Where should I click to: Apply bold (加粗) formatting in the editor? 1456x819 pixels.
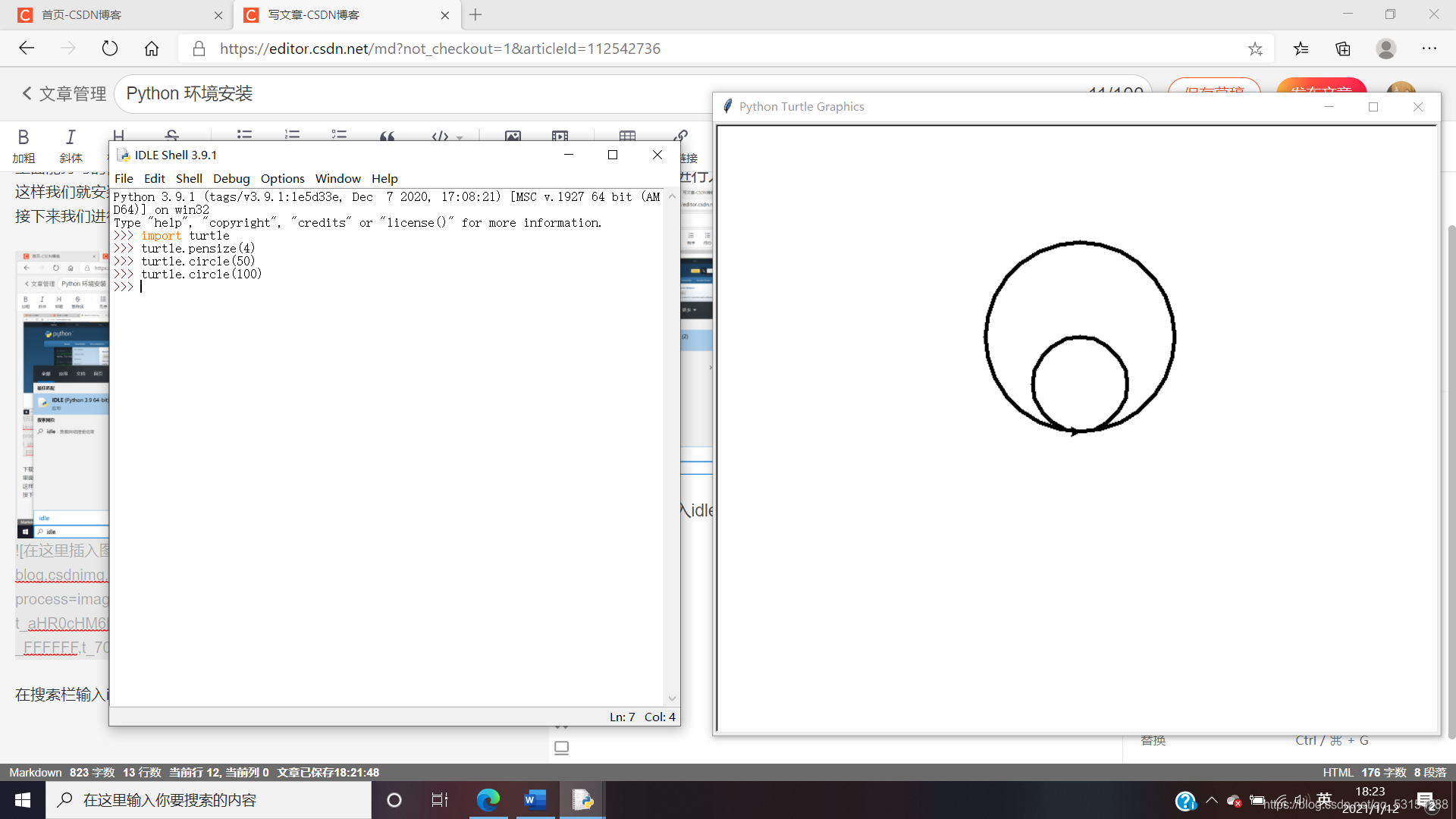pyautogui.click(x=24, y=146)
